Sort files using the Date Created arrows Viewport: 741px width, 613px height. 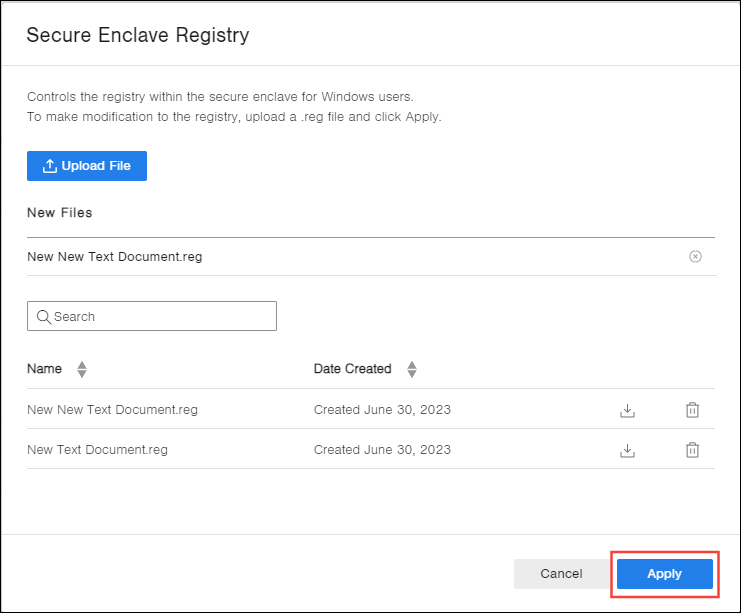pyautogui.click(x=411, y=369)
